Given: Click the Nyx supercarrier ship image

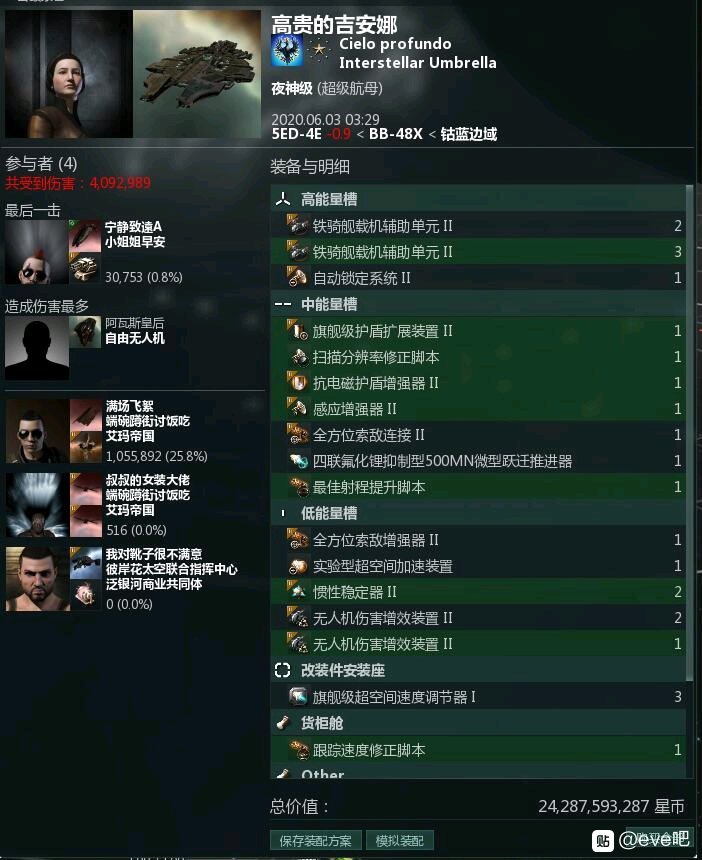Looking at the screenshot, I should [197, 74].
